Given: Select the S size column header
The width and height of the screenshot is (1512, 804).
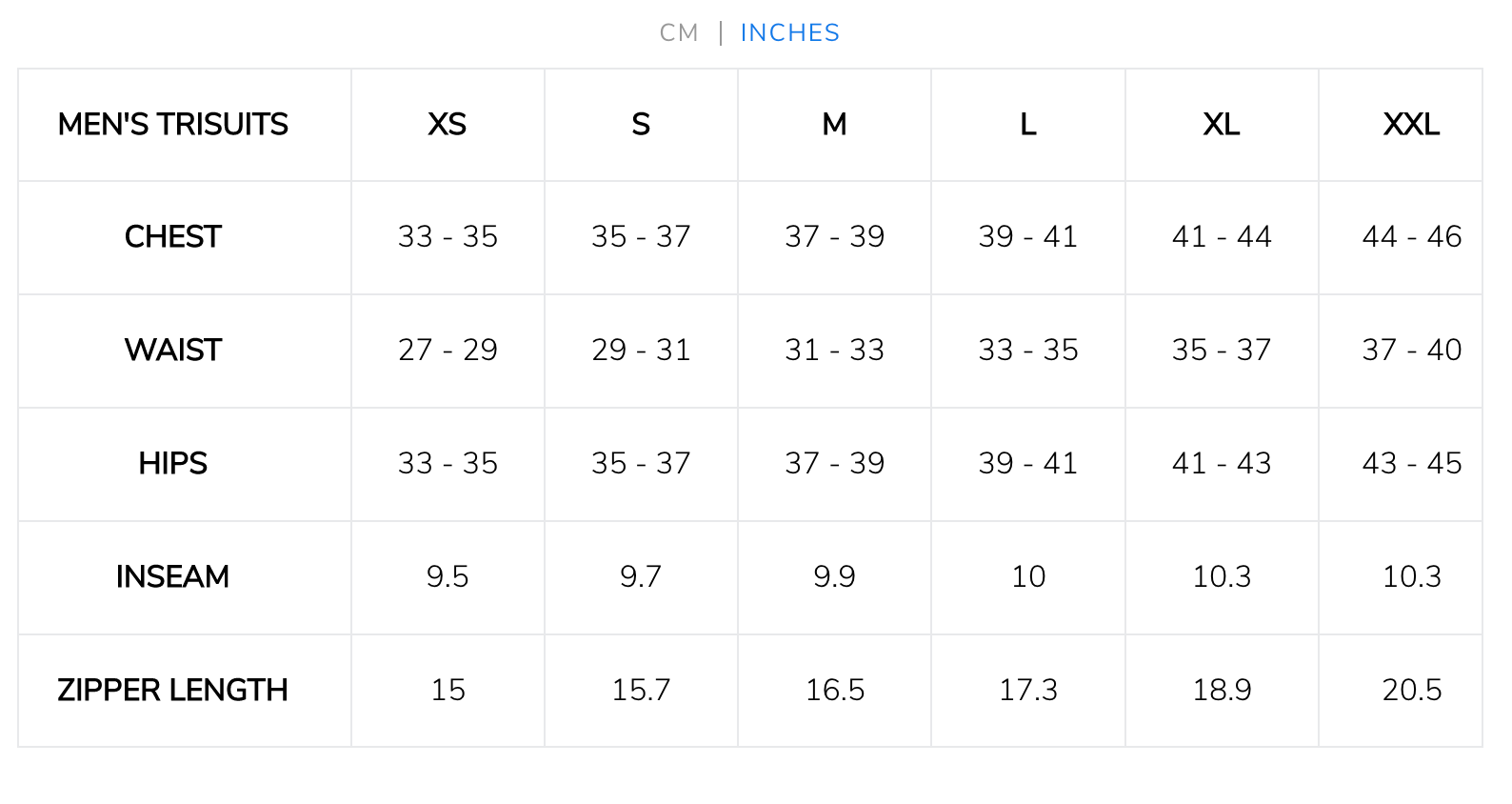Looking at the screenshot, I should pyautogui.click(x=641, y=125).
